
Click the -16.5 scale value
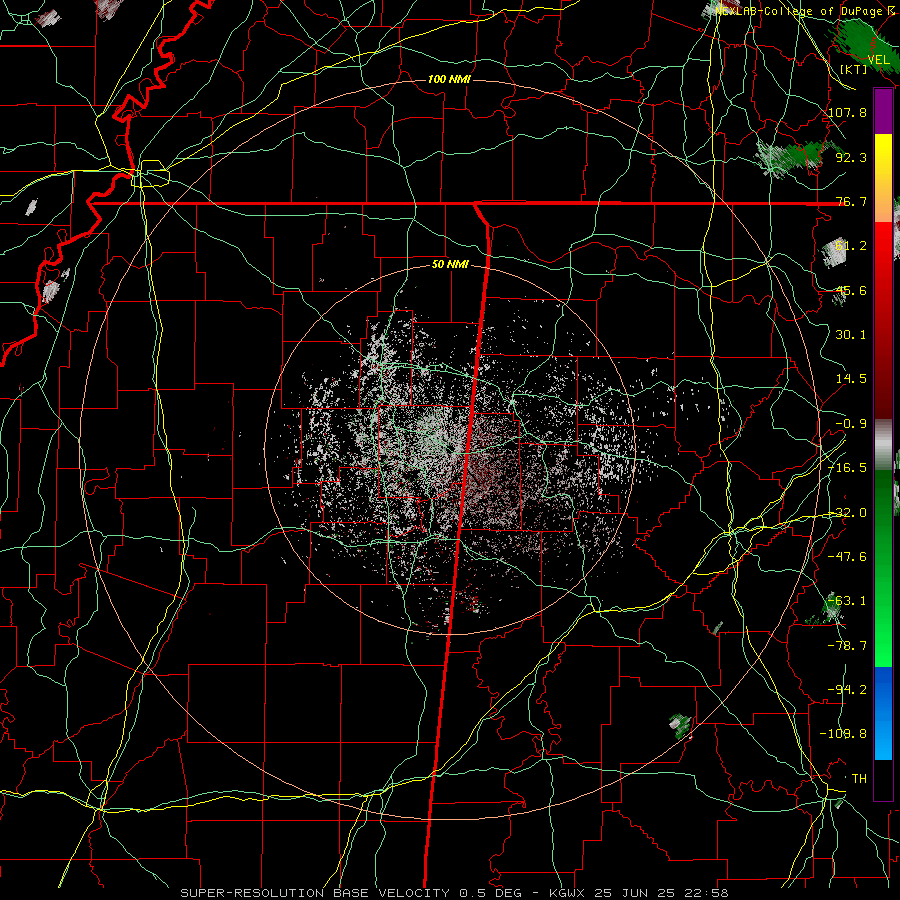[848, 468]
